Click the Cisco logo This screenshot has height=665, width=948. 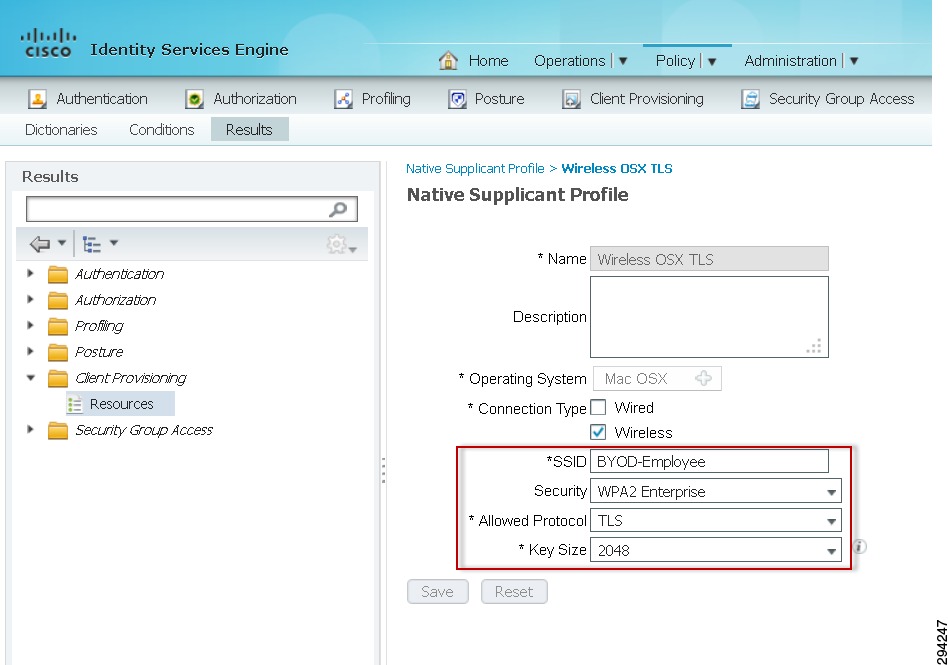coord(48,43)
